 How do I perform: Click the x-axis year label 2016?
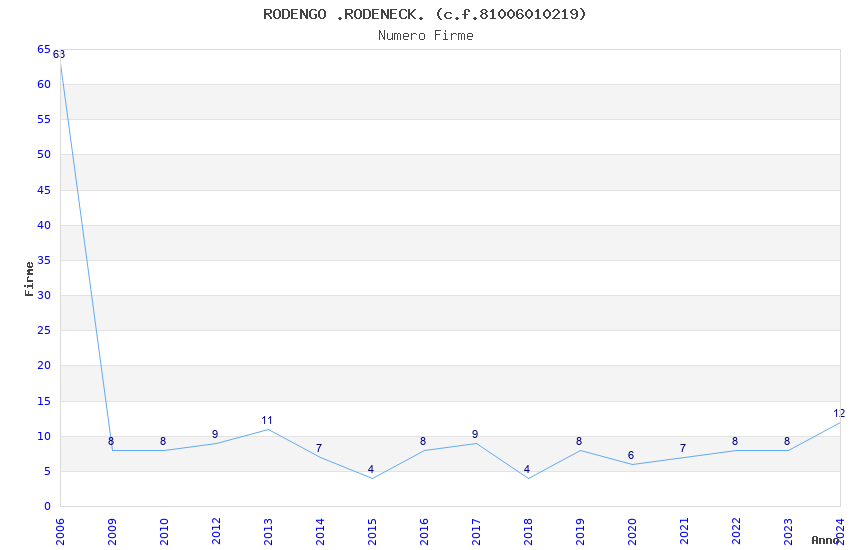[x=424, y=531]
